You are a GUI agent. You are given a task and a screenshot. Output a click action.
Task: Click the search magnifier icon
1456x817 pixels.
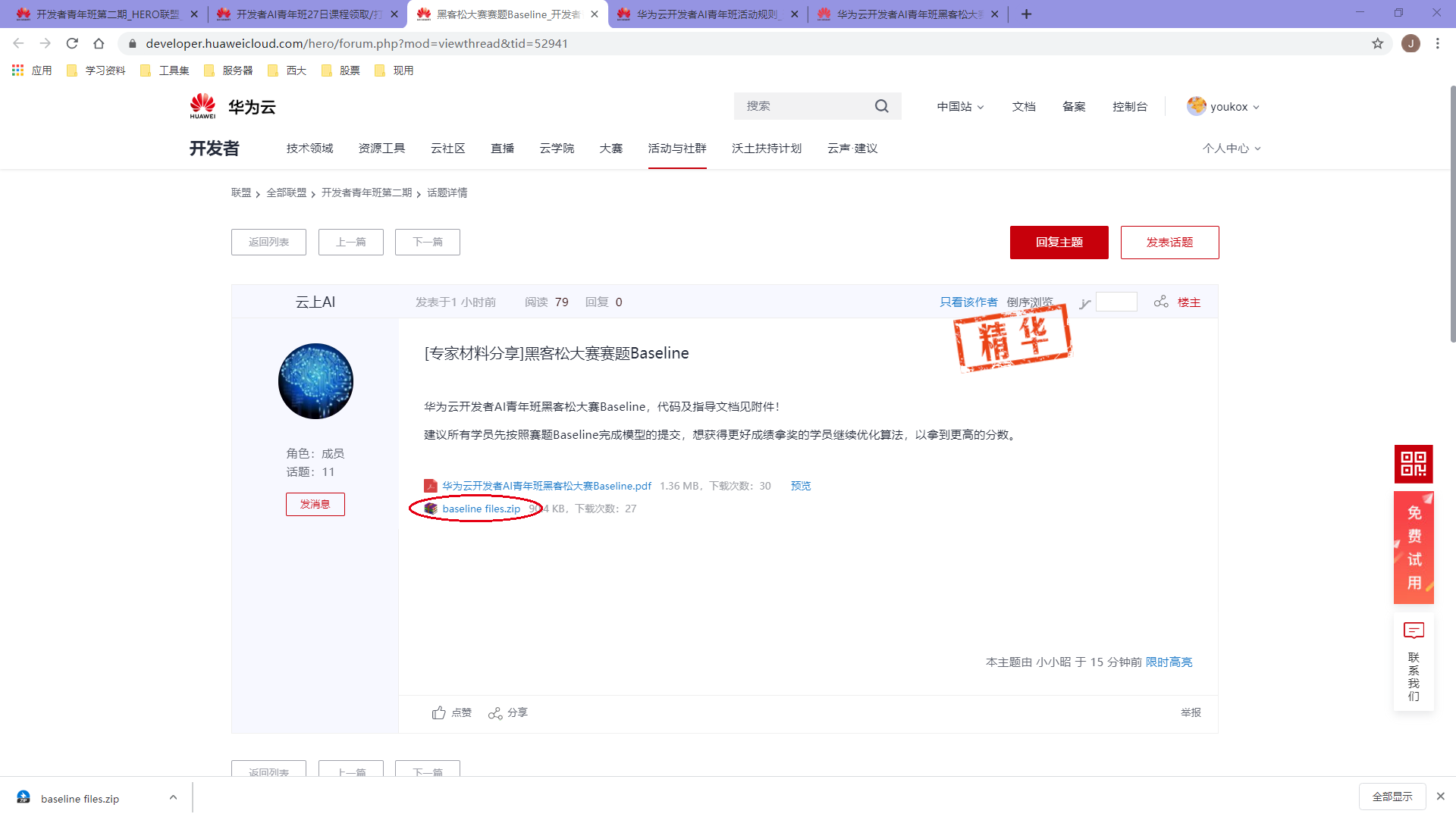click(x=881, y=106)
